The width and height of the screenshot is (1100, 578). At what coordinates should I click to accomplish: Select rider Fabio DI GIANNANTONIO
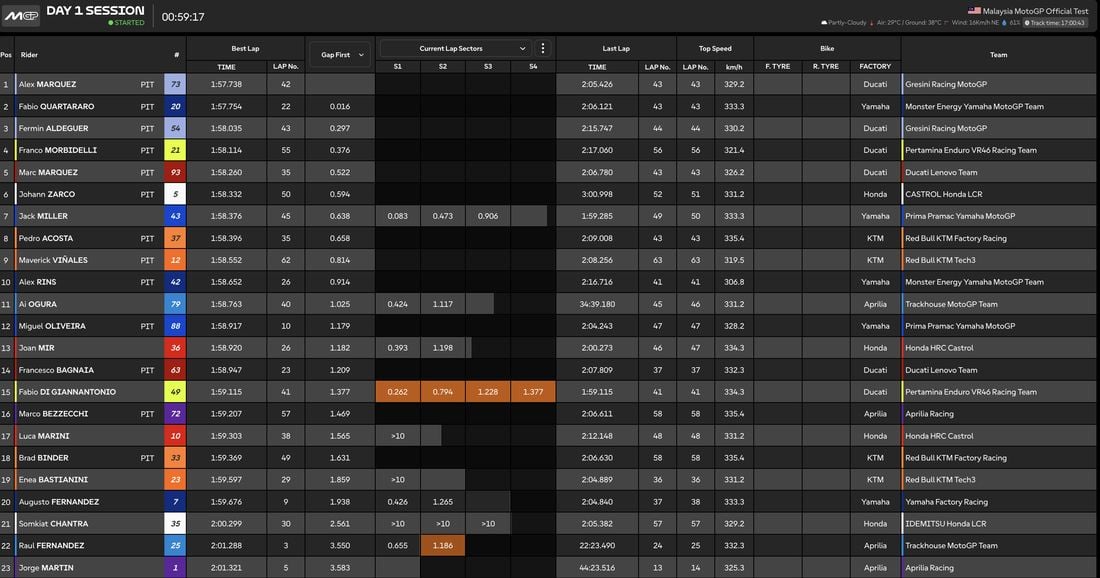point(67,392)
